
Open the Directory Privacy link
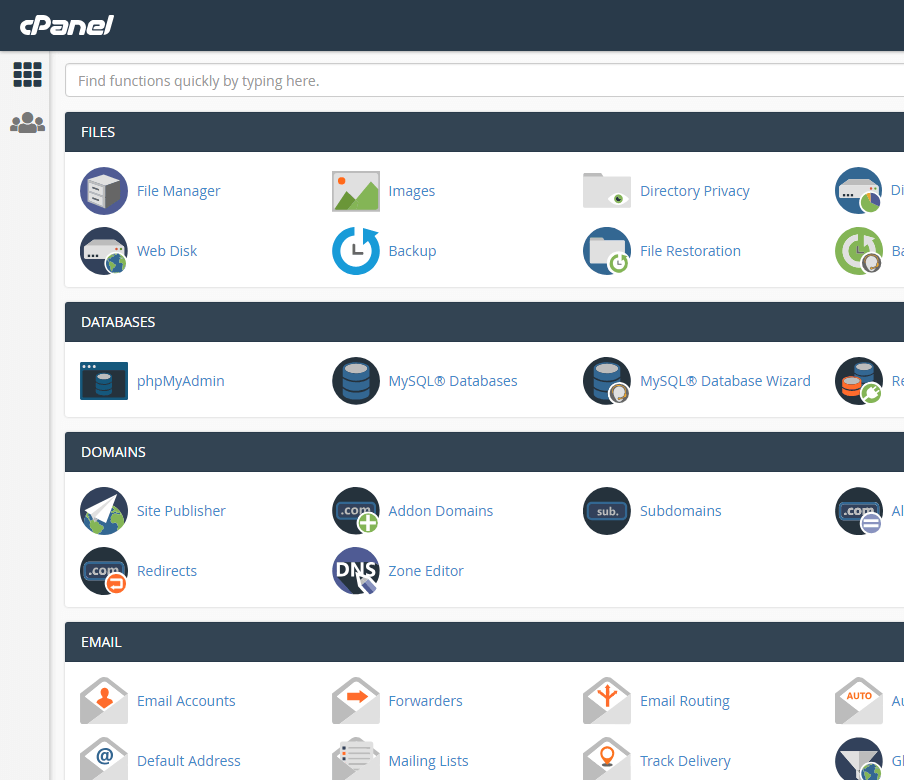[694, 191]
